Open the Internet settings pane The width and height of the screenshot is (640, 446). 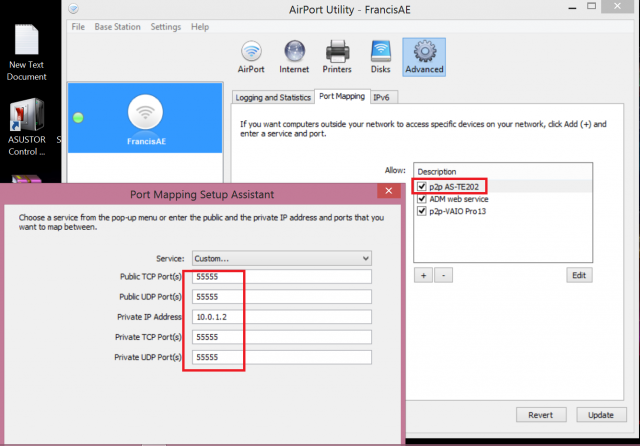pyautogui.click(x=294, y=57)
